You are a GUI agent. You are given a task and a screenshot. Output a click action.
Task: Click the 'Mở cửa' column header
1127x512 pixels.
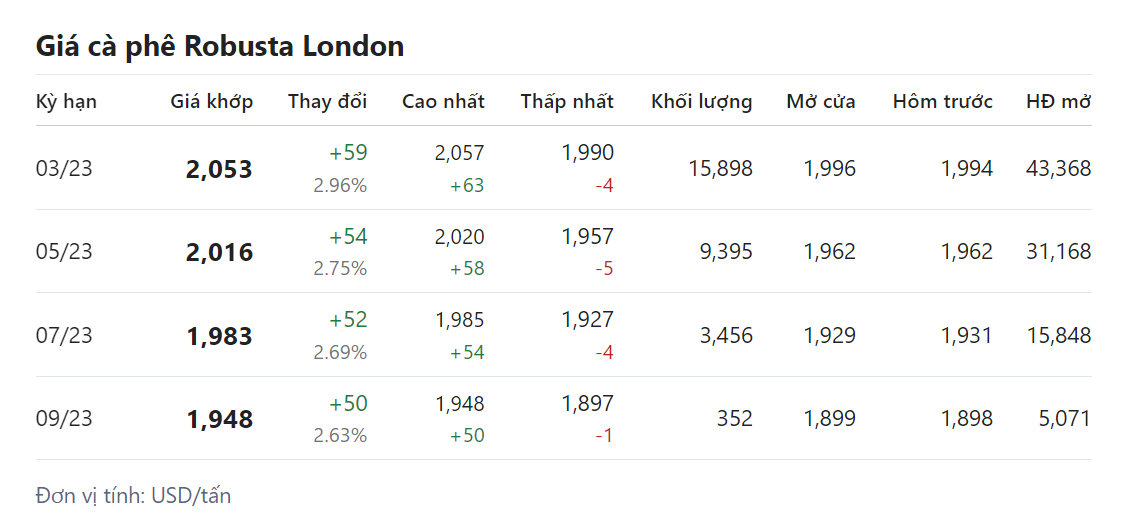[821, 101]
